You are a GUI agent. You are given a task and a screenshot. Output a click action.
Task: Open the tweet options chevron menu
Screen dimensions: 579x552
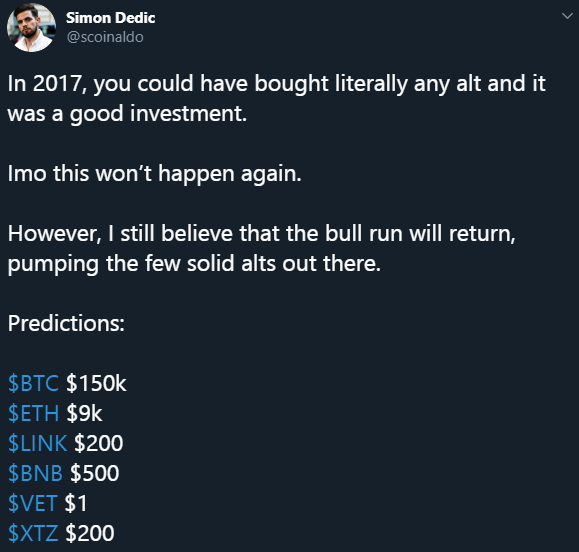[567, 16]
